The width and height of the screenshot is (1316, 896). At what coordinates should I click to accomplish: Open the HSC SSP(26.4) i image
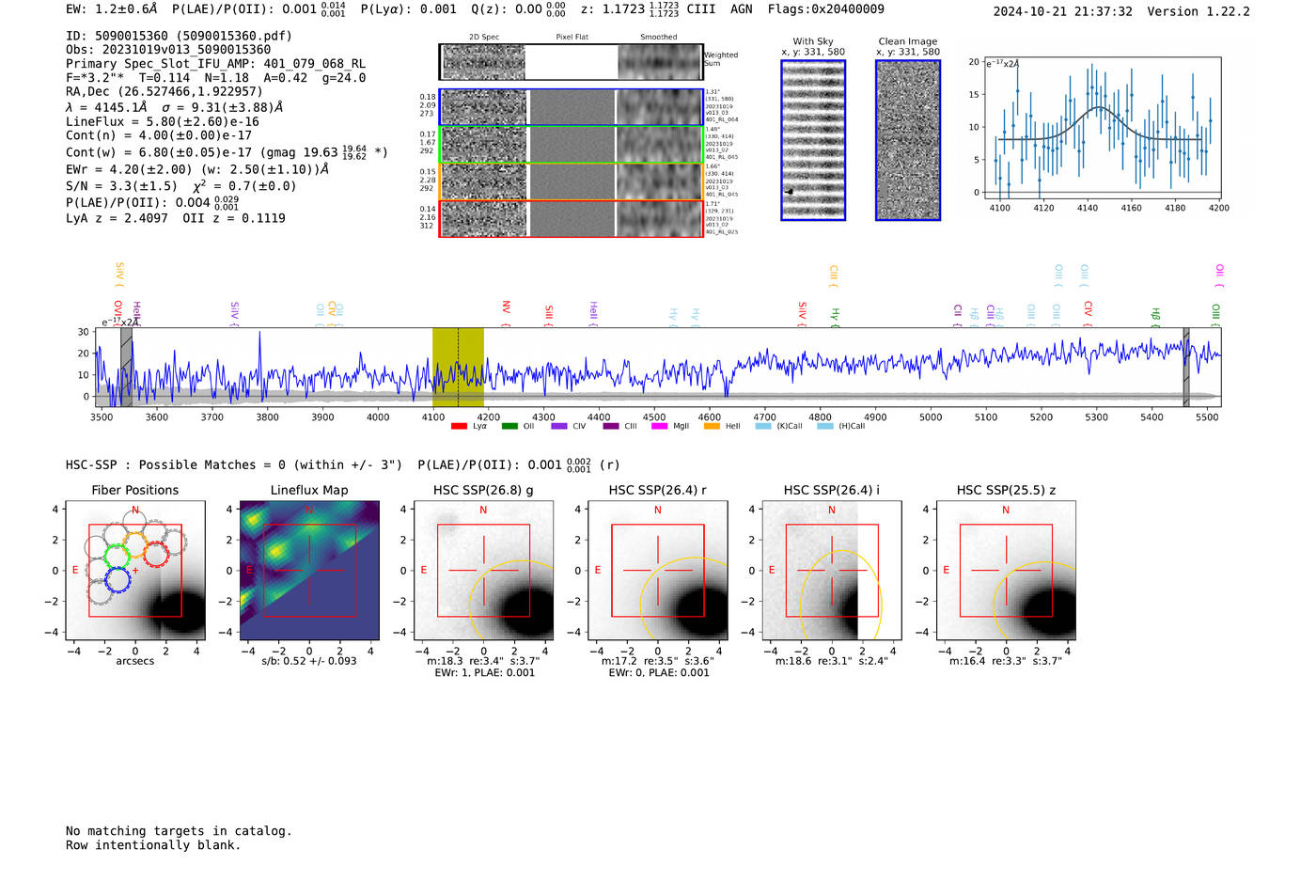pyautogui.click(x=831, y=571)
